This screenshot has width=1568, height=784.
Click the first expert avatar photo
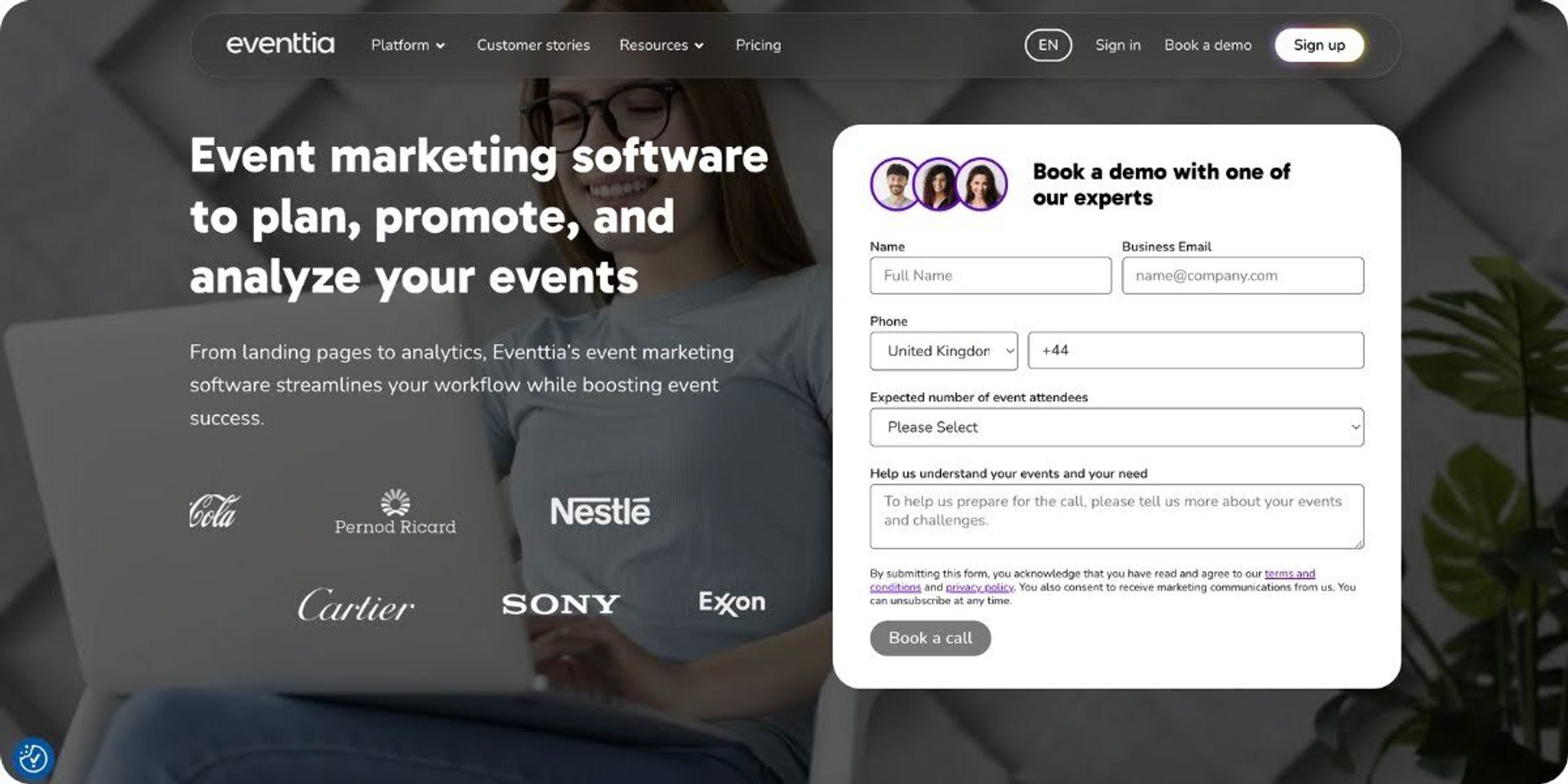(897, 184)
